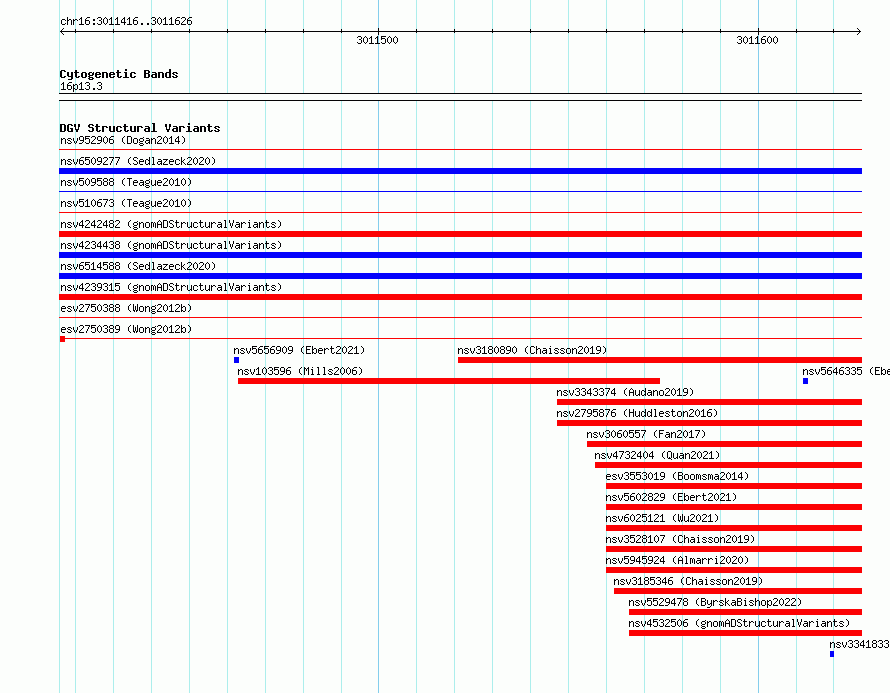The width and height of the screenshot is (890, 693).
Task: Click the Cytogenetic Bands track title
Action: [x=119, y=74]
